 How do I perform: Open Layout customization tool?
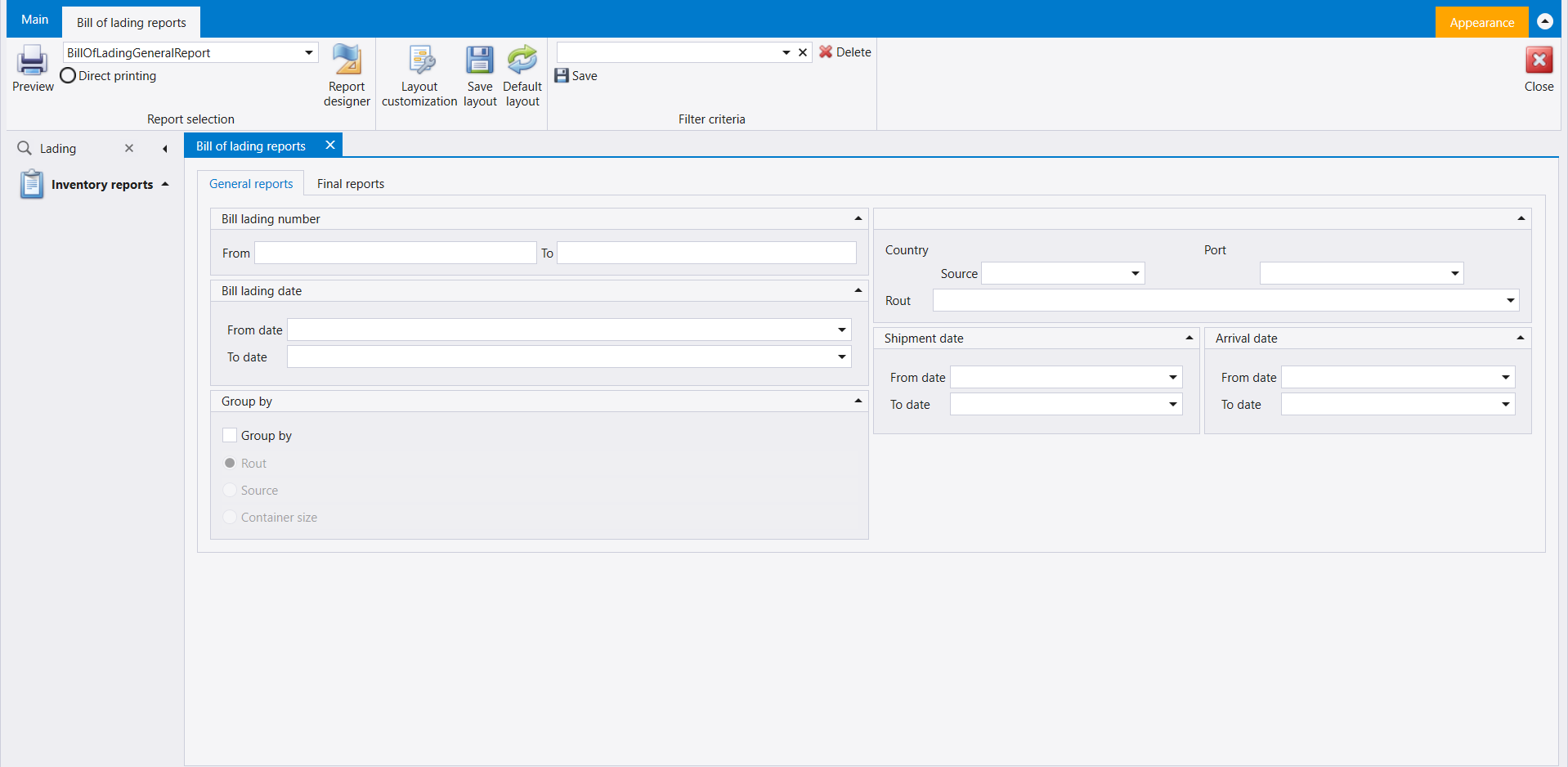419,76
